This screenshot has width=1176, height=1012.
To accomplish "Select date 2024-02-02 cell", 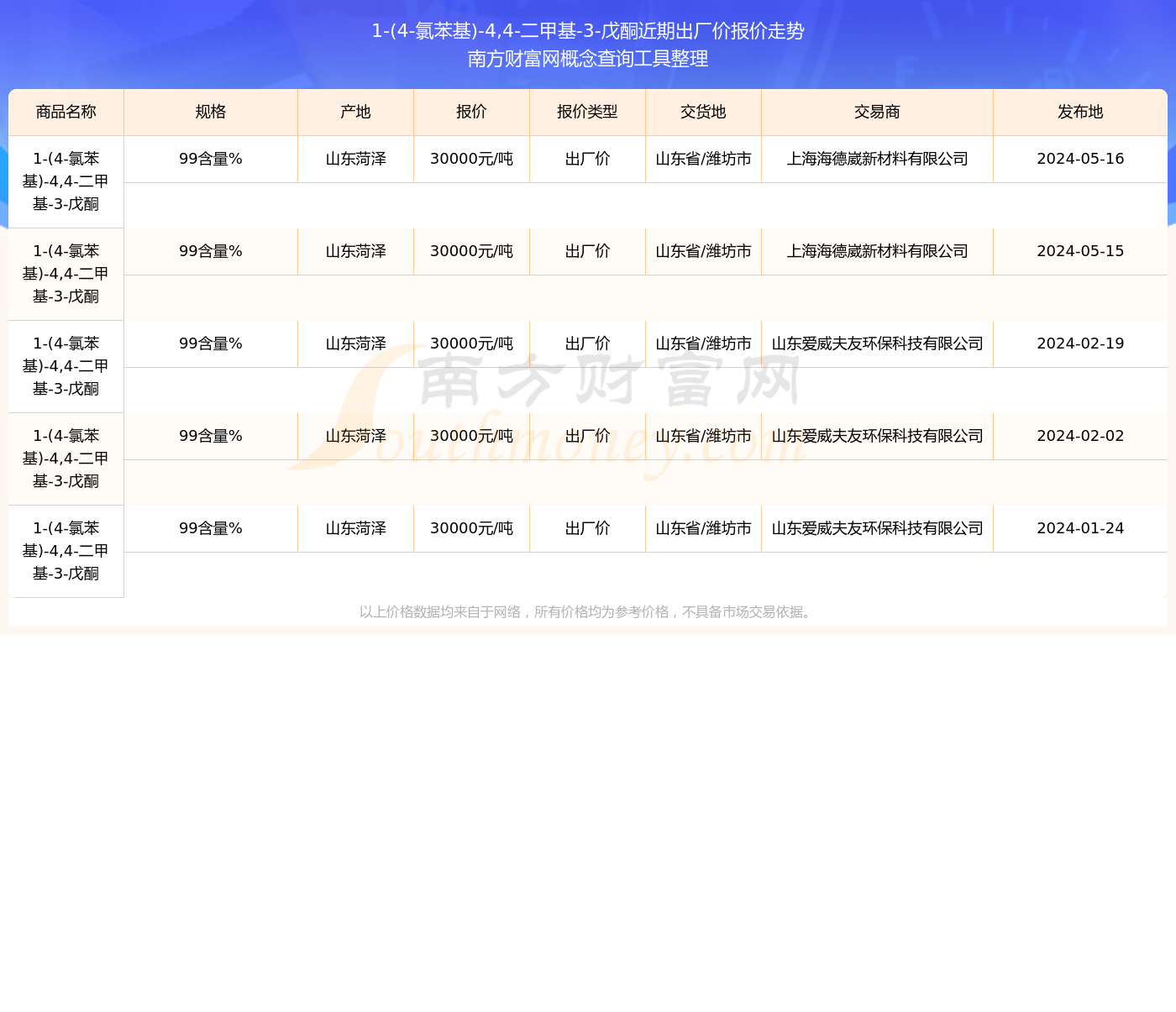I will (1080, 436).
